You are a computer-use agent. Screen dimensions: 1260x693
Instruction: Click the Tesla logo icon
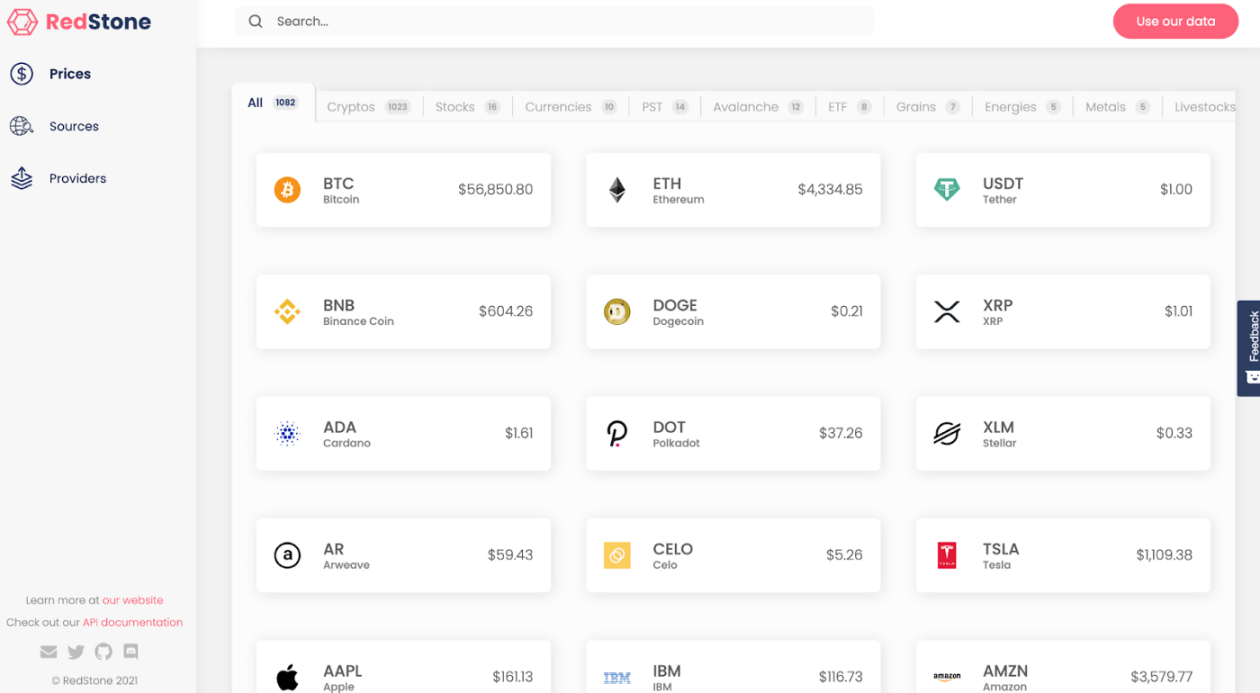946,555
